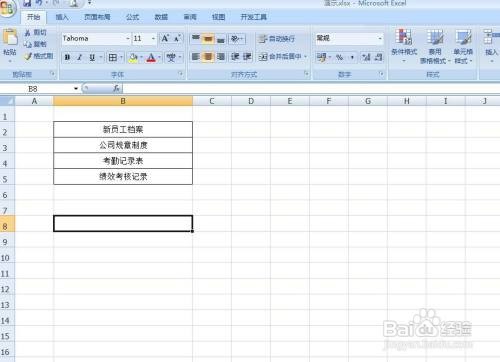Open text orientation button
This screenshot has height=362, width=500.
pos(237,39)
